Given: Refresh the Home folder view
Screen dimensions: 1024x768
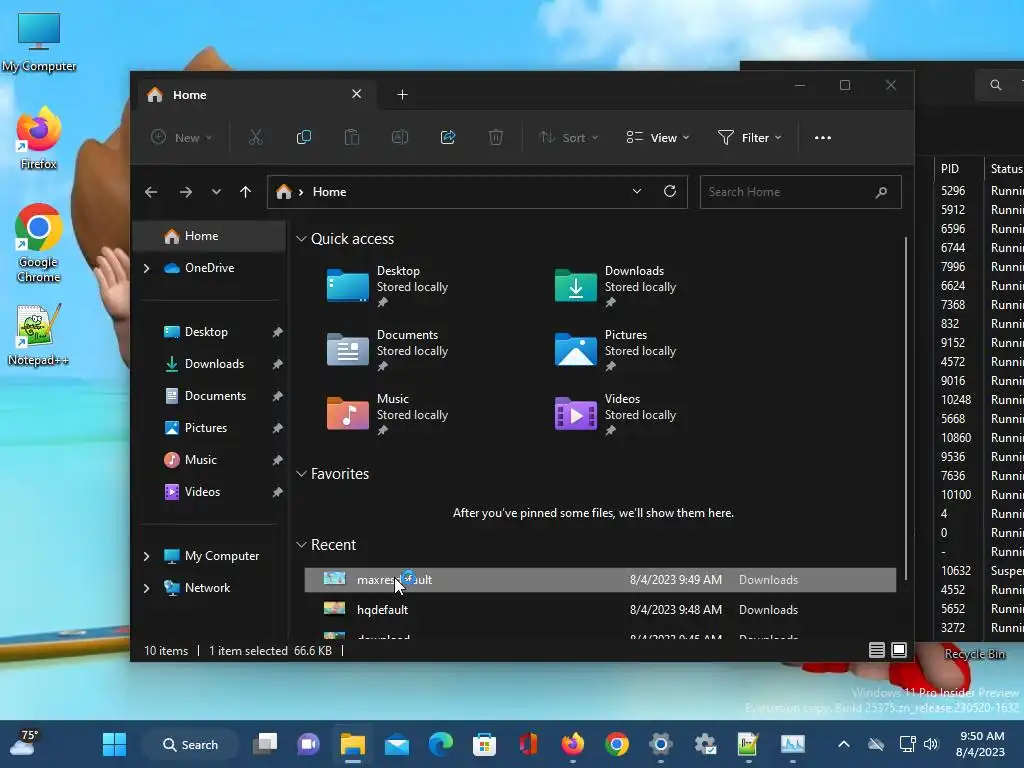Looking at the screenshot, I should point(669,191).
